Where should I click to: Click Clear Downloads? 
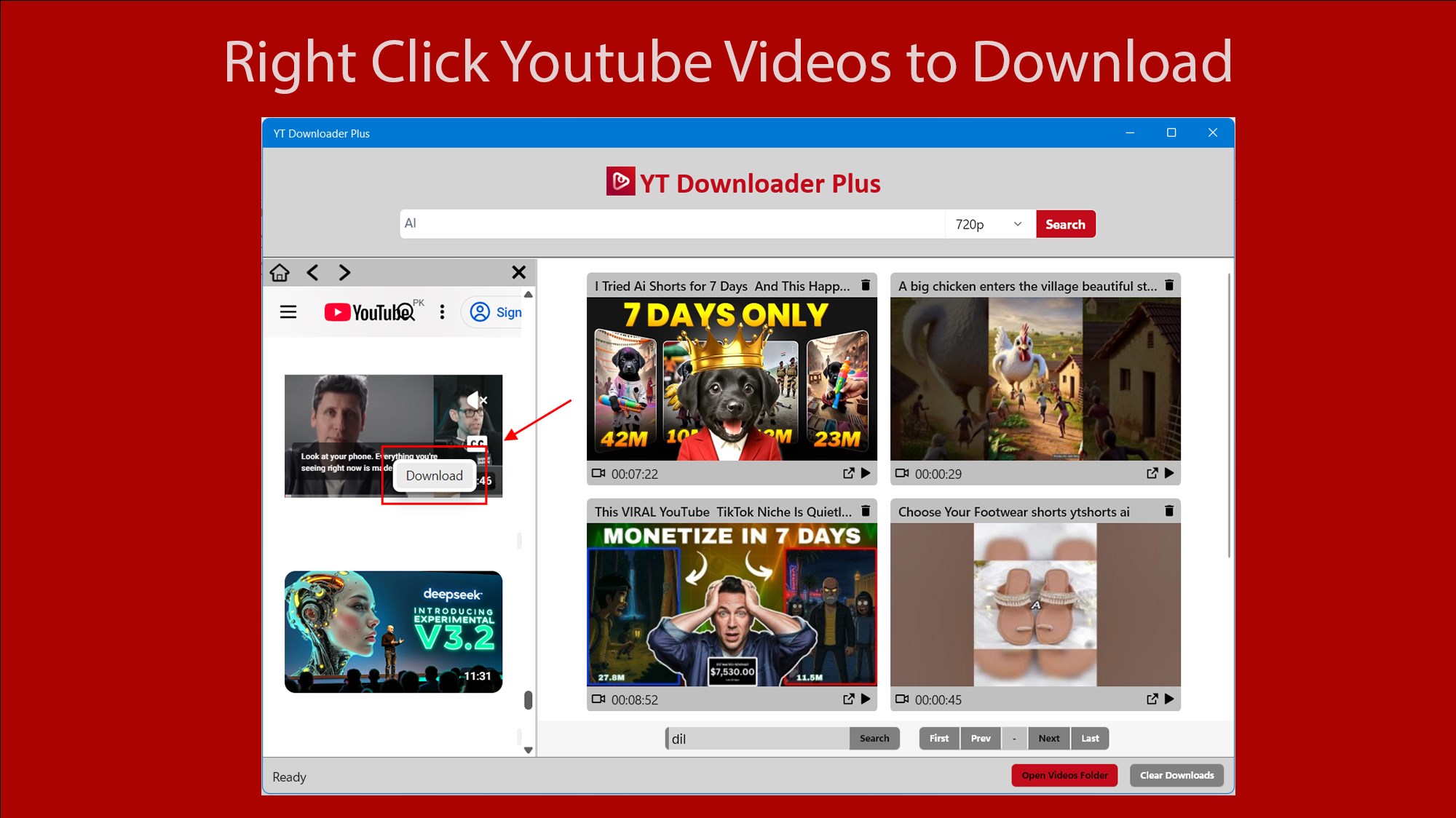(1176, 775)
